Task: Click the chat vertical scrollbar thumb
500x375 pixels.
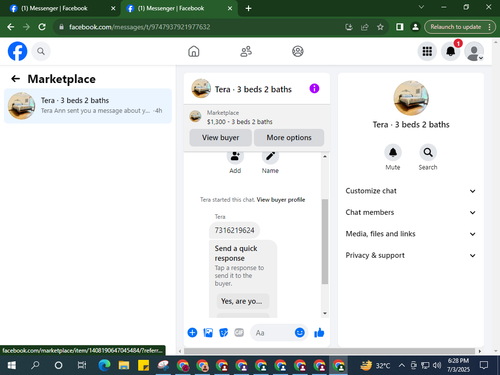Action: tap(325, 242)
